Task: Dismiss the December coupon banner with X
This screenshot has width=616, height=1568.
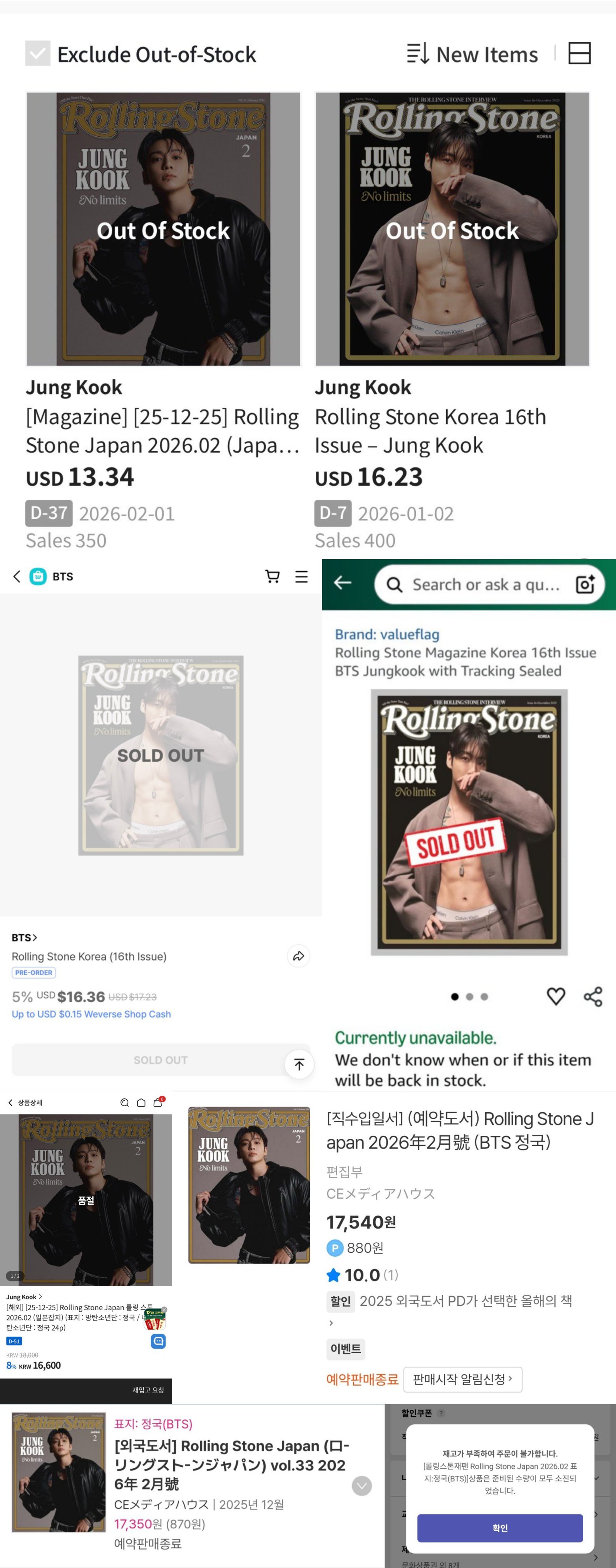Action: pyautogui.click(x=164, y=1309)
